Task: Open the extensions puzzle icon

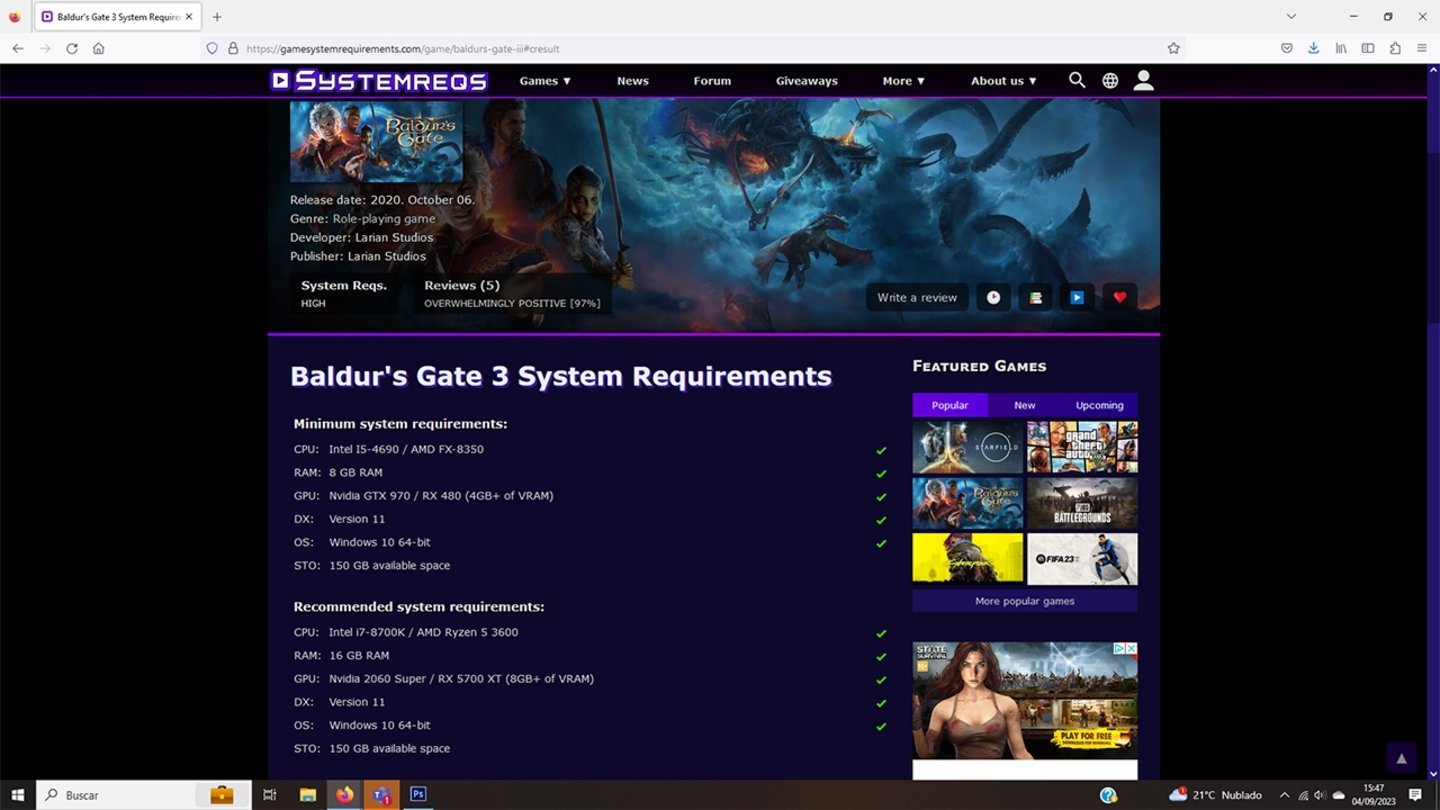Action: tap(1395, 48)
